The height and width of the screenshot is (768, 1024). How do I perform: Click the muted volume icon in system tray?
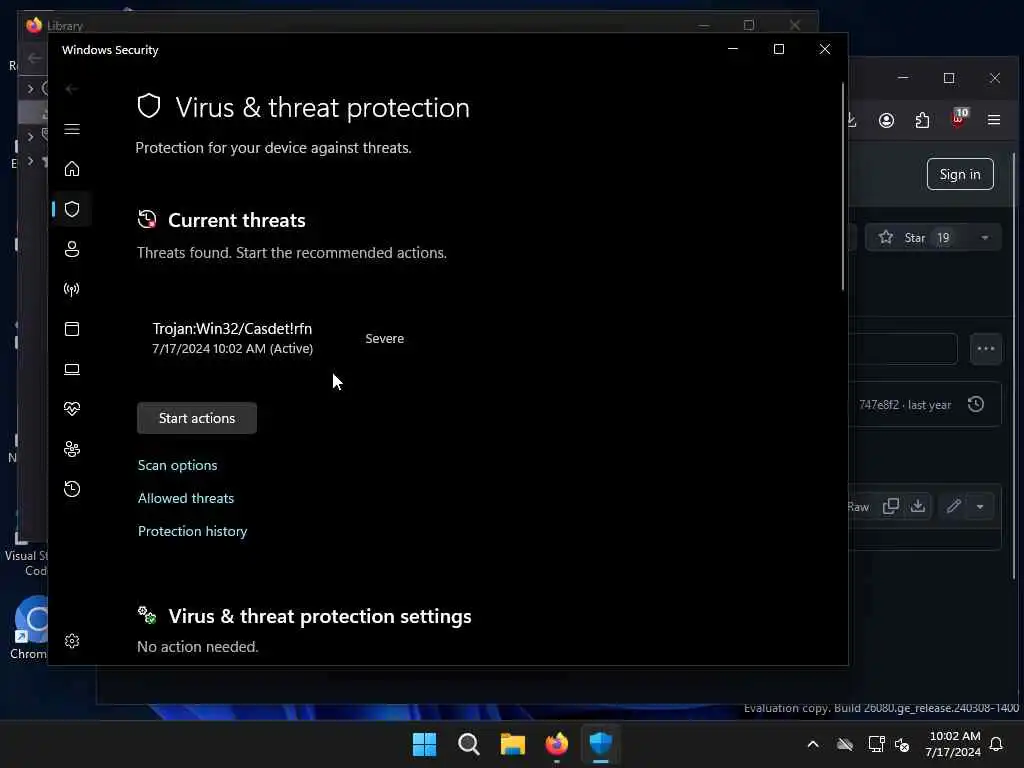(902, 744)
